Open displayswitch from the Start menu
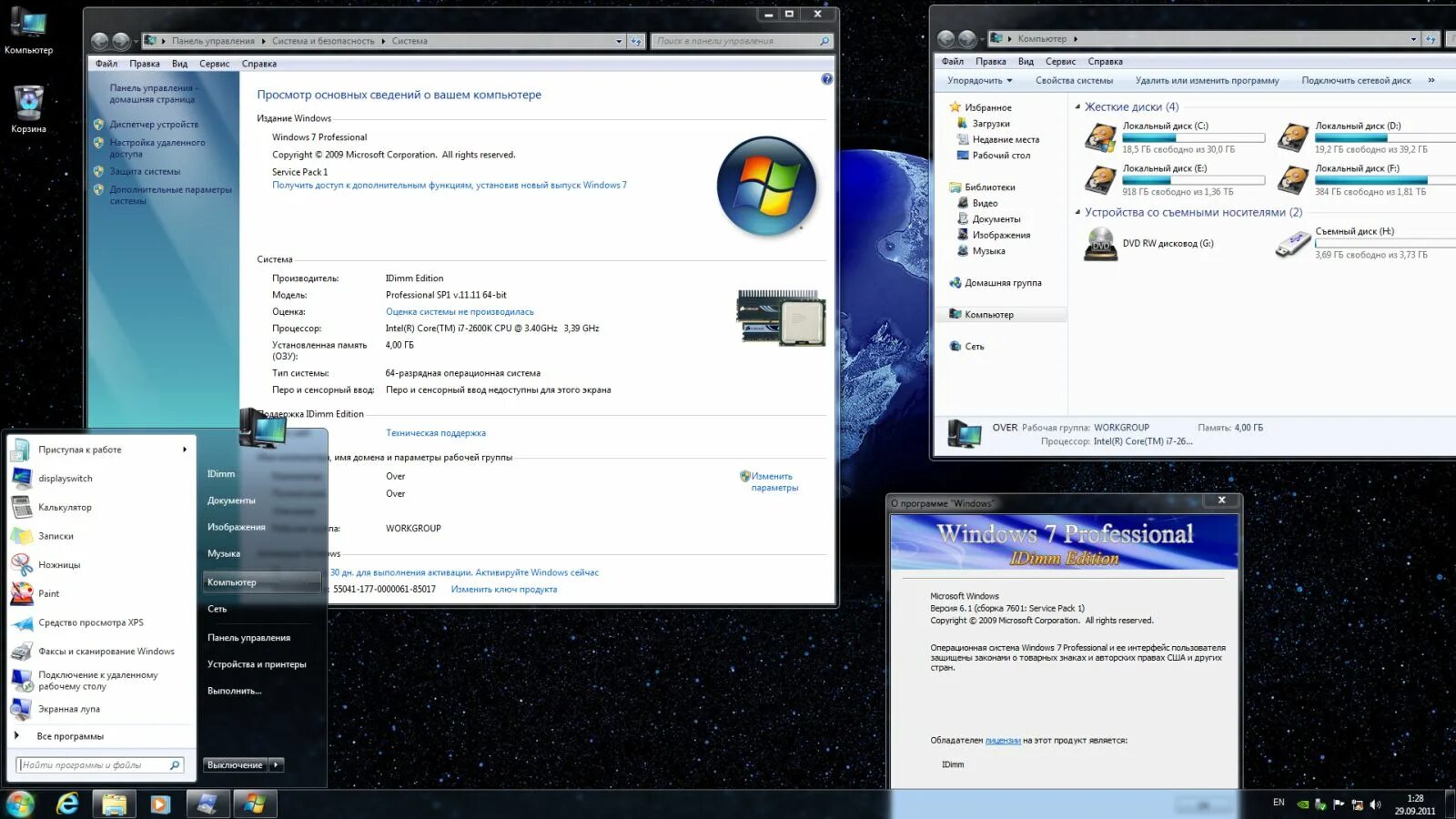This screenshot has height=819, width=1456. (66, 479)
